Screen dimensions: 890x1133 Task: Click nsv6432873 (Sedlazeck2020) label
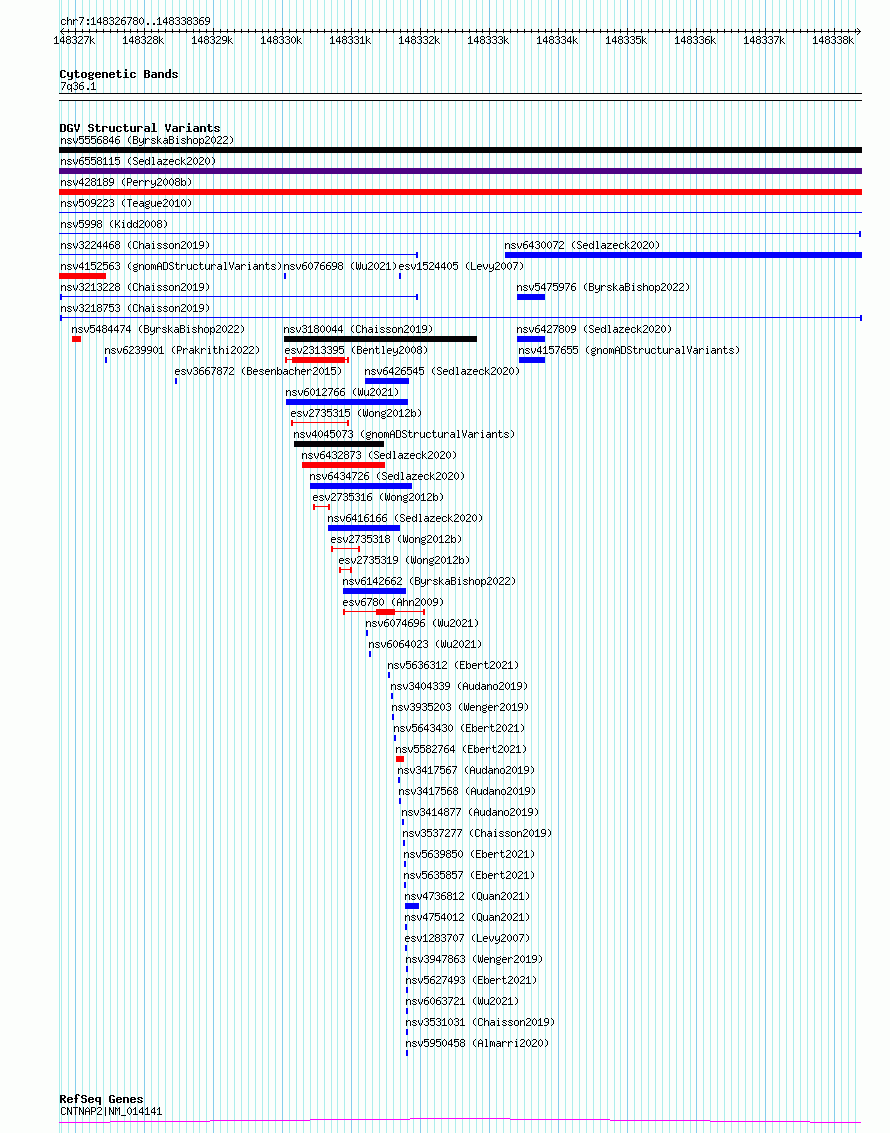coord(379,455)
